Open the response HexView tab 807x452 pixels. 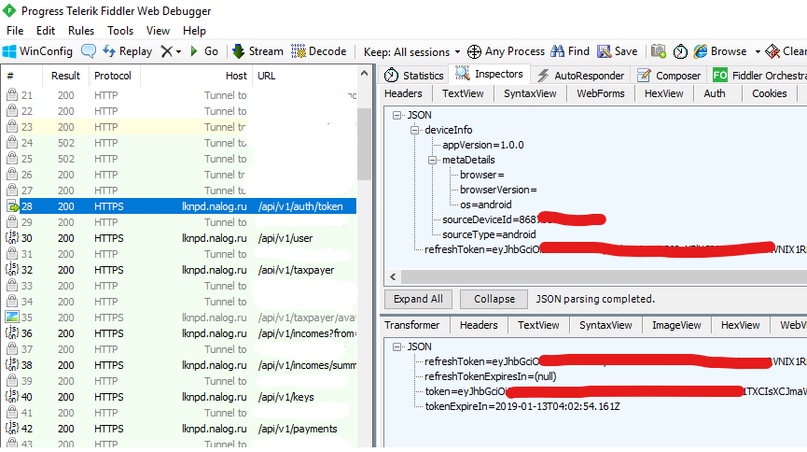coord(740,325)
